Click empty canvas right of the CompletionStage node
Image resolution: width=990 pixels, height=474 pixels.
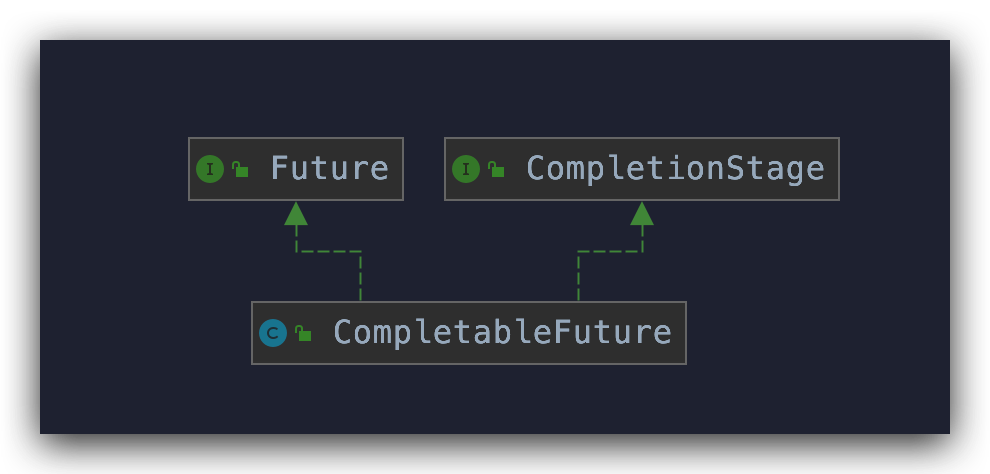pyautogui.click(x=893, y=169)
